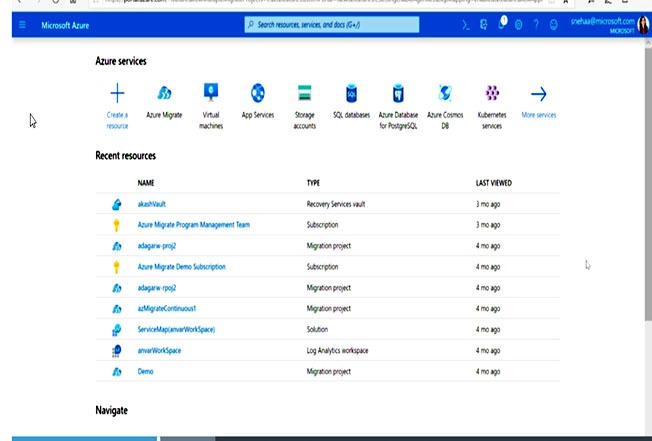This screenshot has height=441, width=652.
Task: Open the Storage accounts icon
Action: pyautogui.click(x=305, y=93)
